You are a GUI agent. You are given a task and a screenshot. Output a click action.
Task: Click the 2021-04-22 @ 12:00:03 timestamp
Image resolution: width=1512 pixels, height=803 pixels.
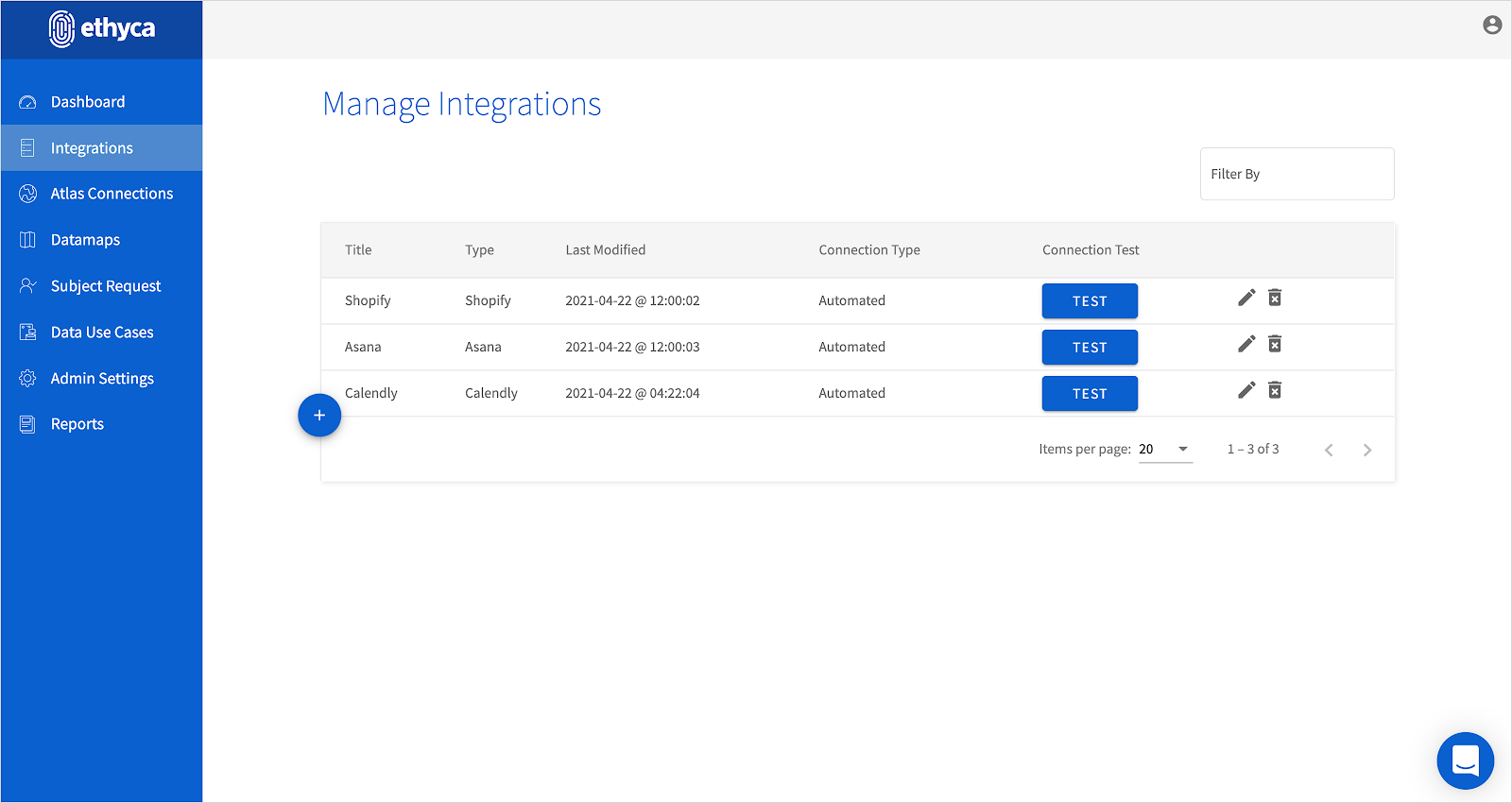(x=632, y=347)
